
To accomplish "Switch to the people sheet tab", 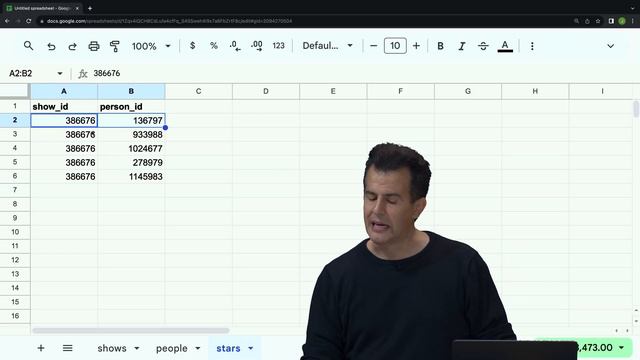I will pos(171,348).
